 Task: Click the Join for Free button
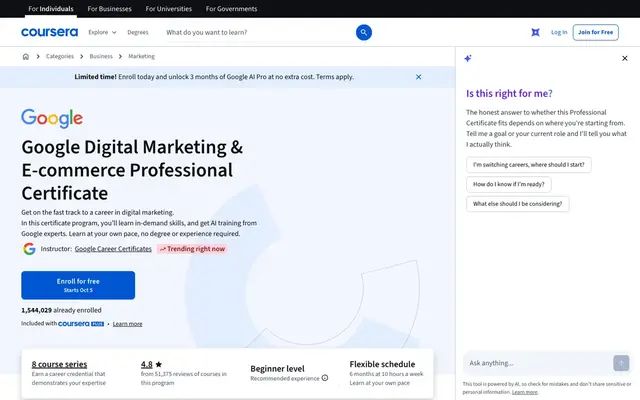596,32
